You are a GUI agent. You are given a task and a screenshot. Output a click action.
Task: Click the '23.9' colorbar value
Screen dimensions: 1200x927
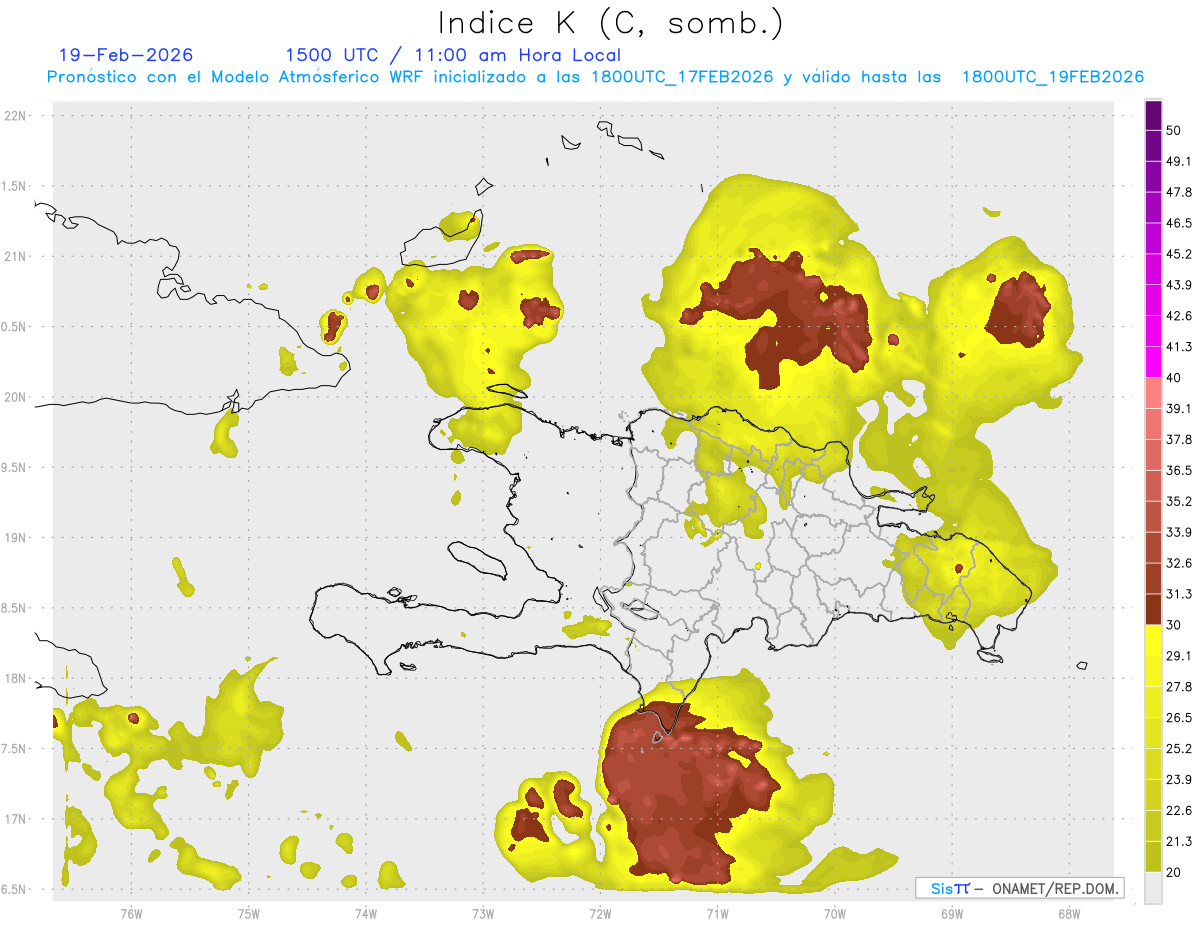1180,780
